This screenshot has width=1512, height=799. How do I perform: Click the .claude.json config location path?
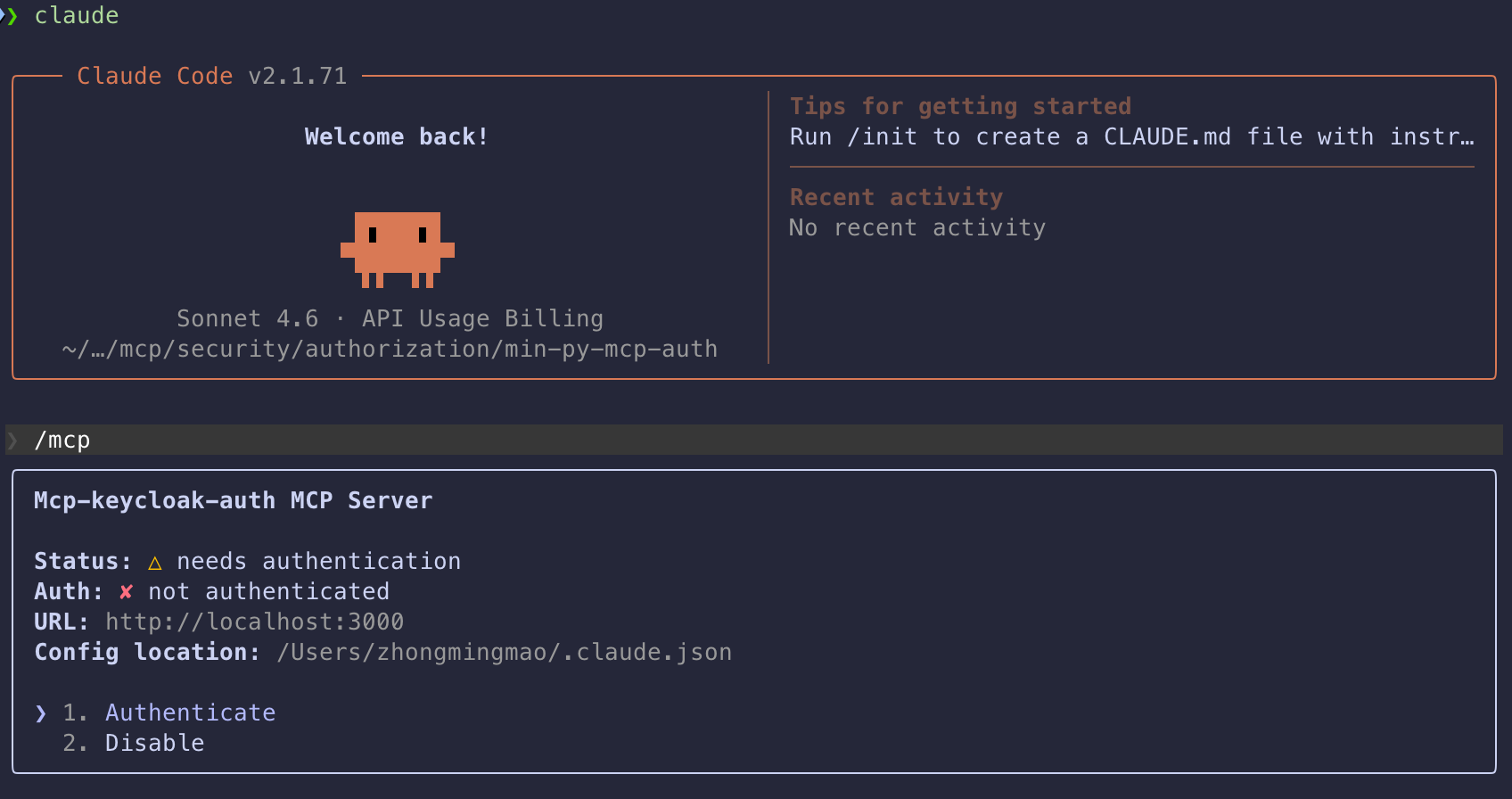pos(504,653)
